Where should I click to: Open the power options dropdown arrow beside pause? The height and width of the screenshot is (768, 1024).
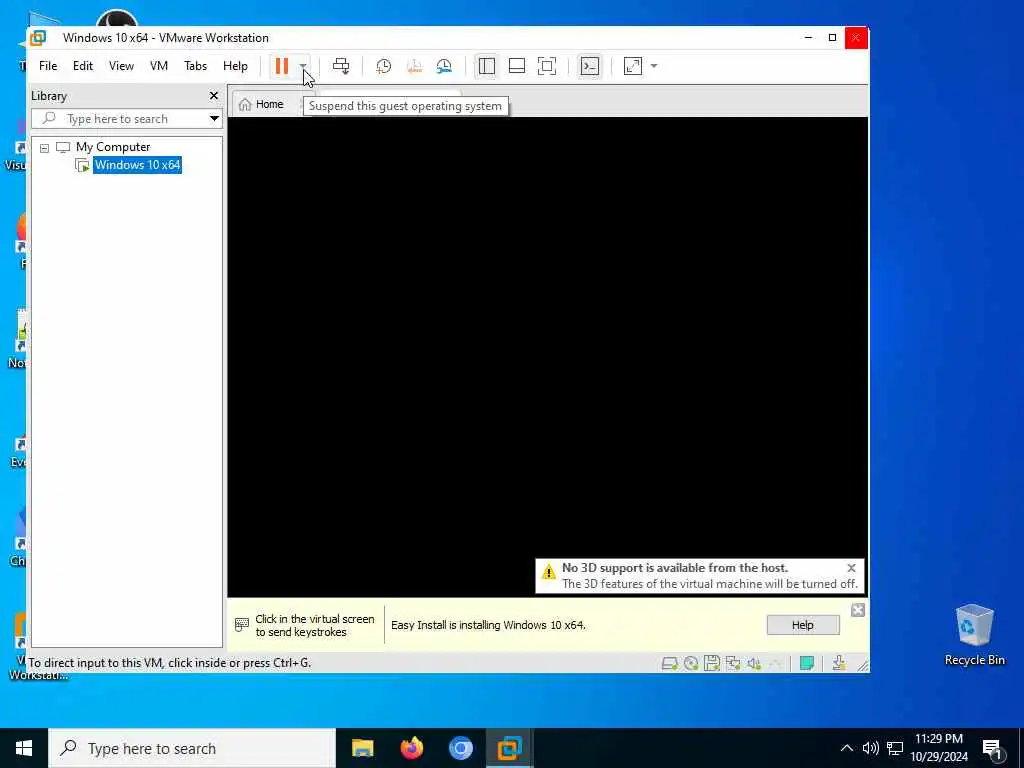pyautogui.click(x=303, y=66)
